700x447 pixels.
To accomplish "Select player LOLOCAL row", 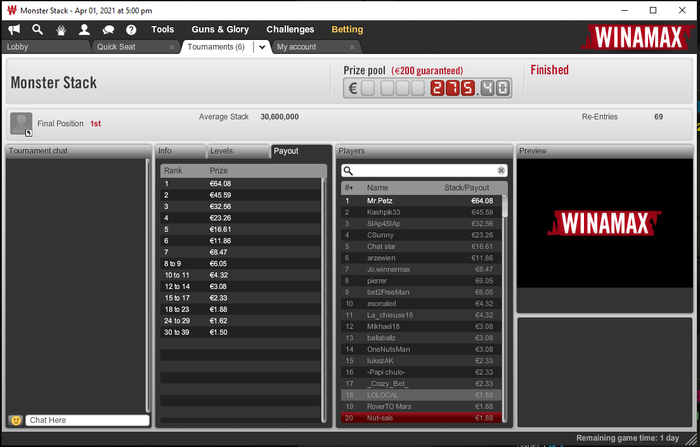I will click(421, 395).
